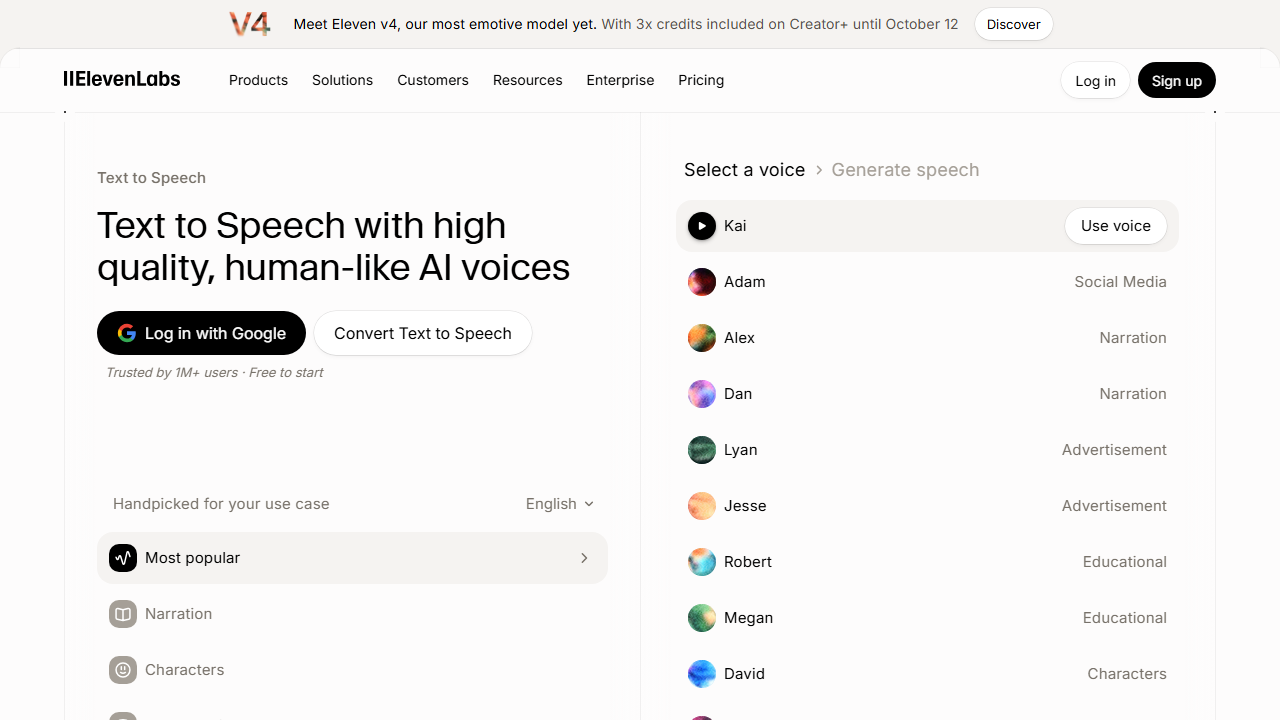Viewport: 1280px width, 720px height.
Task: Click Advertisement tag beside Jesse
Action: pos(1114,506)
